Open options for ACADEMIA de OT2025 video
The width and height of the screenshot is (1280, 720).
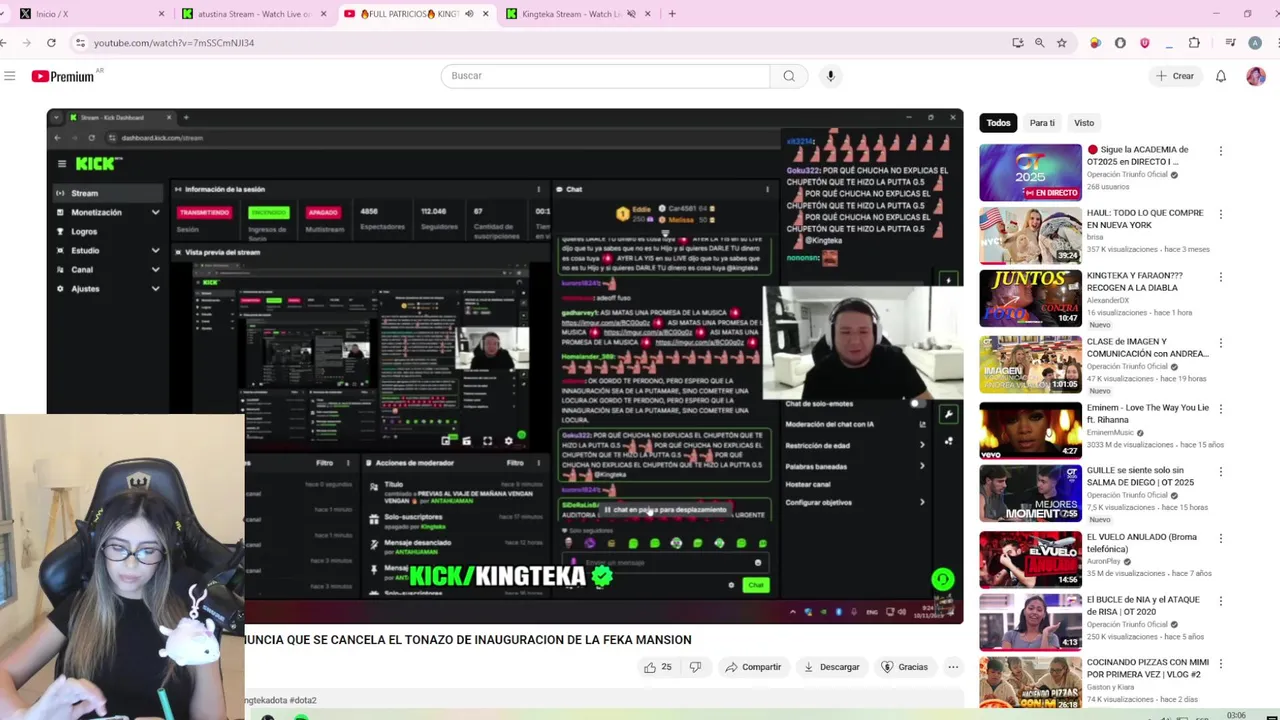tap(1220, 151)
